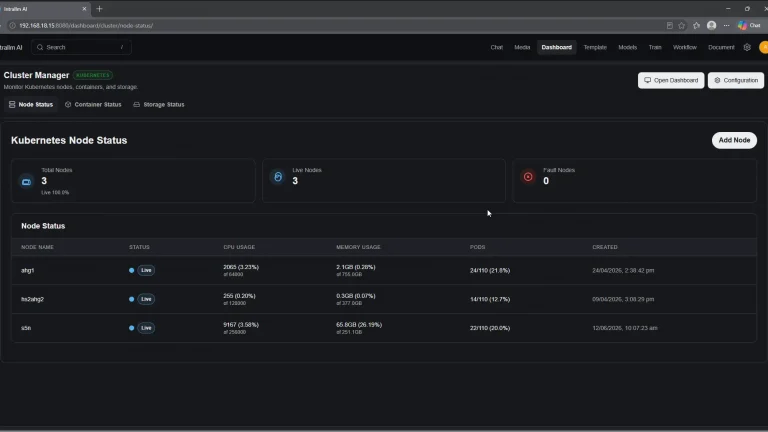Click the CREATED column header
This screenshot has height=432, width=768.
click(605, 247)
